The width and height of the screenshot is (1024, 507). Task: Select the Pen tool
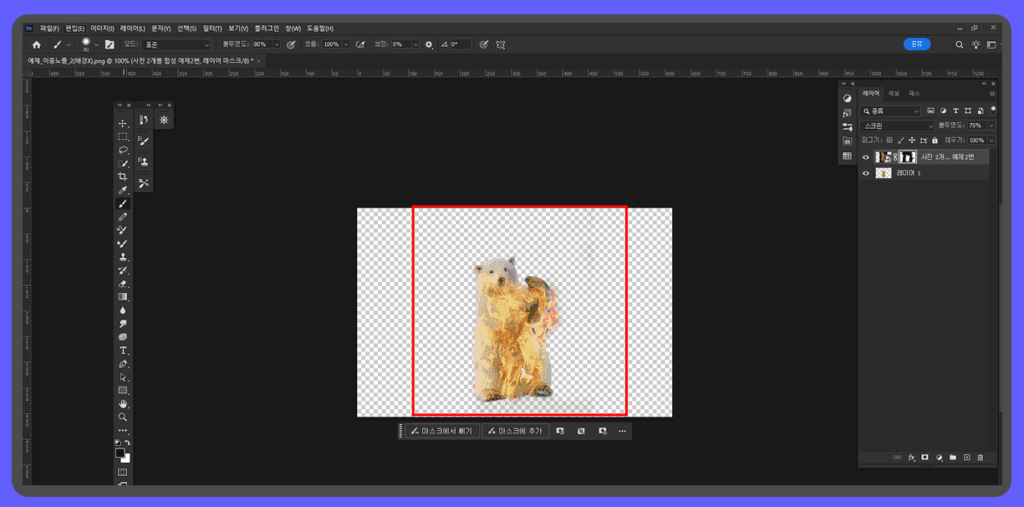pyautogui.click(x=123, y=363)
